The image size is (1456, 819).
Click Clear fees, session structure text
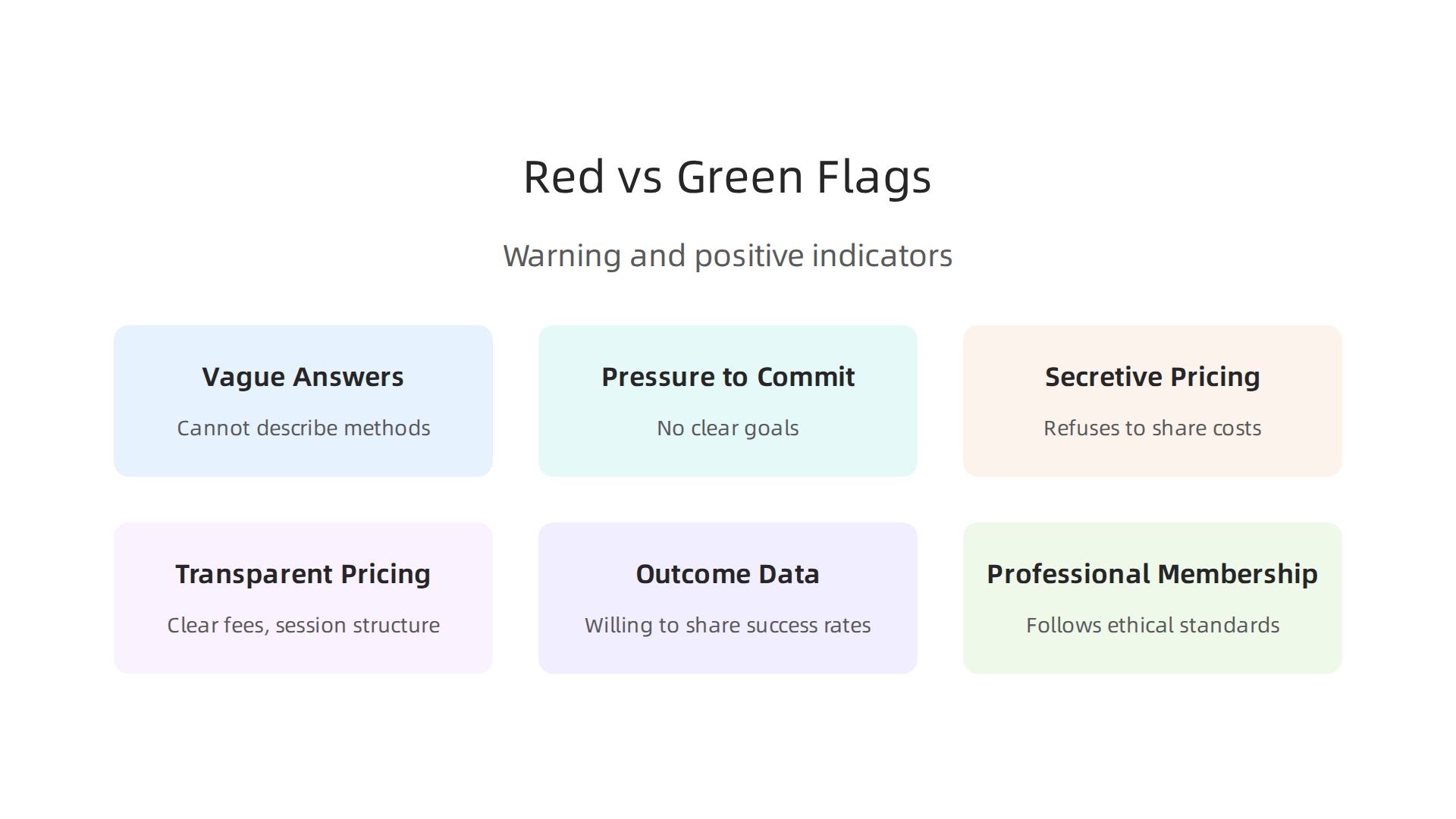click(x=303, y=625)
